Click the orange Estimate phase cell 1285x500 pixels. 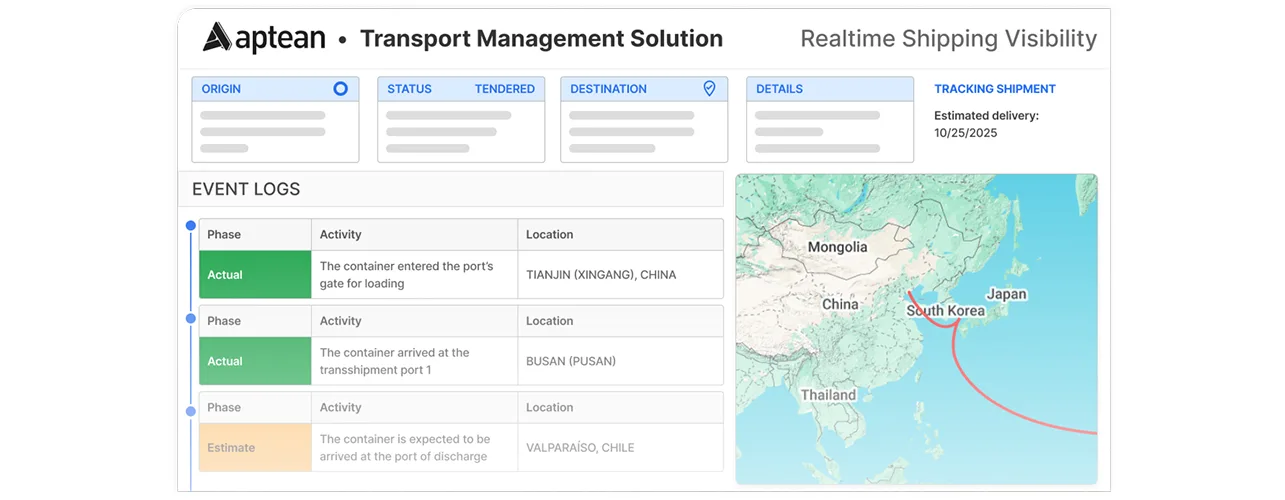(x=255, y=448)
